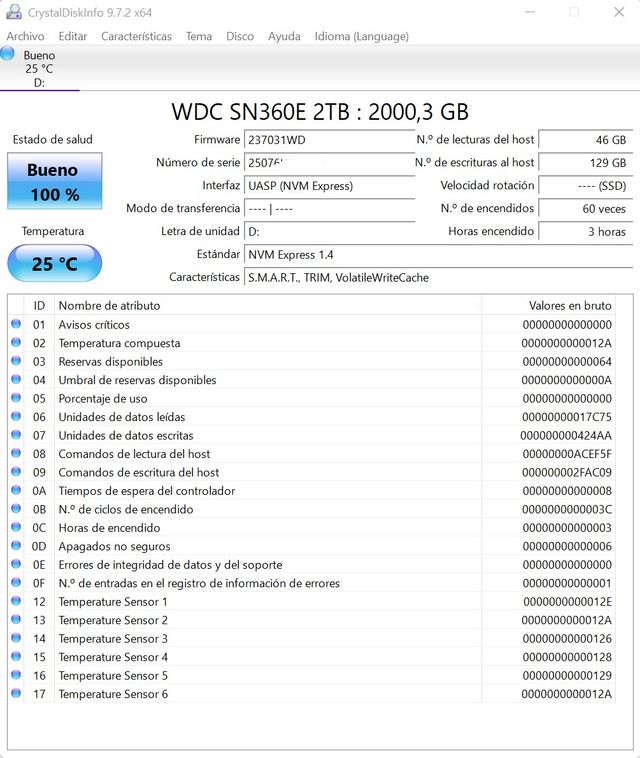Open the Archivo menu
640x758 pixels.
click(25, 36)
